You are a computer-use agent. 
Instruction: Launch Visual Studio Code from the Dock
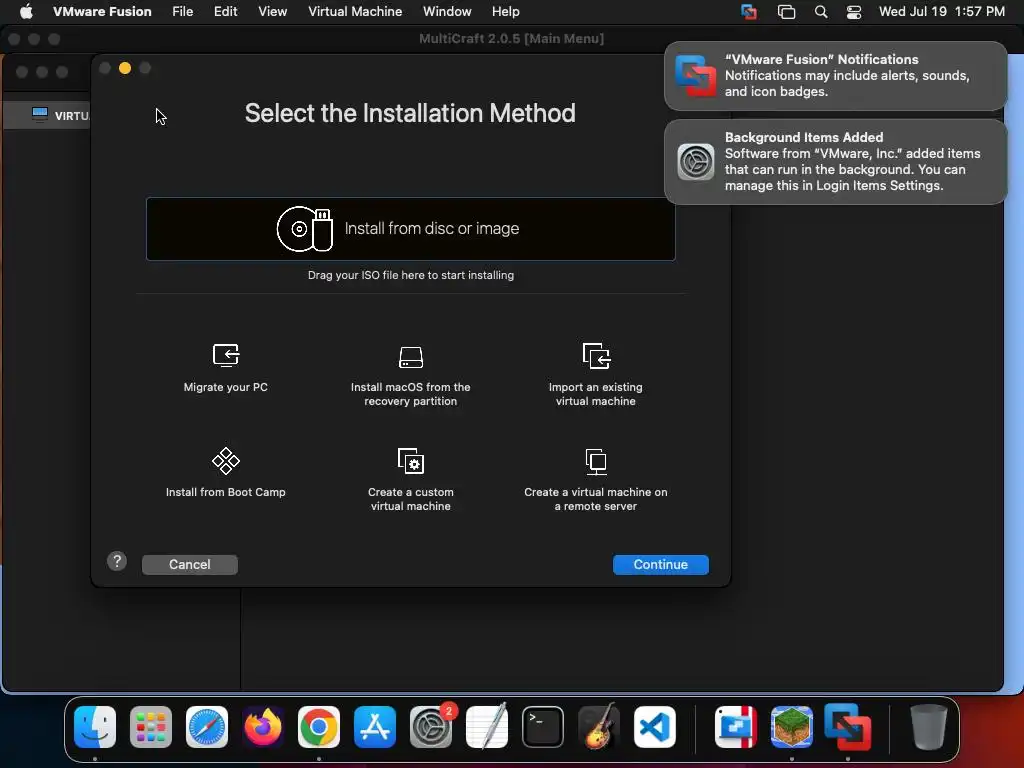(654, 726)
